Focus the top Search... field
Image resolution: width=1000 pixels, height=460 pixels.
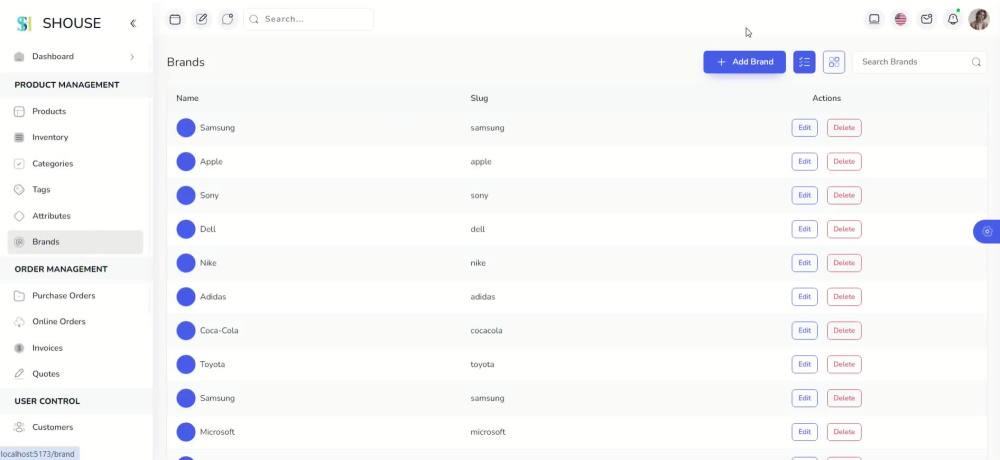tap(308, 19)
